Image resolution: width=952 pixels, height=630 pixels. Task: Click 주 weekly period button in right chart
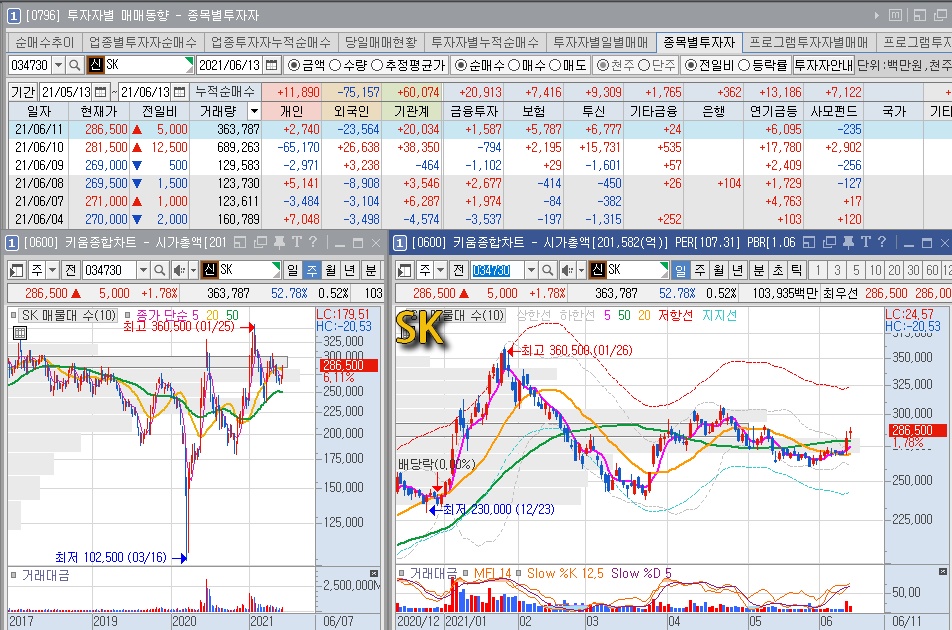(x=699, y=270)
